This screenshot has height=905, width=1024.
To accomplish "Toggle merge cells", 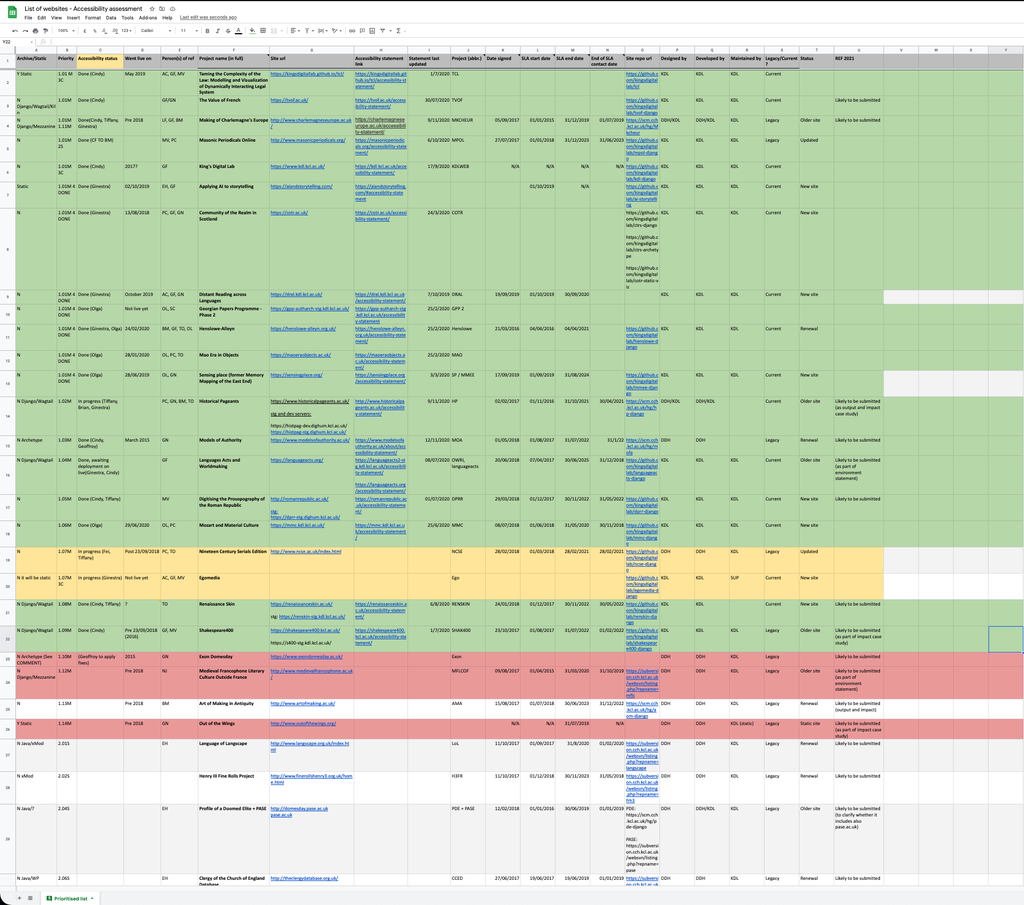I will (x=274, y=31).
